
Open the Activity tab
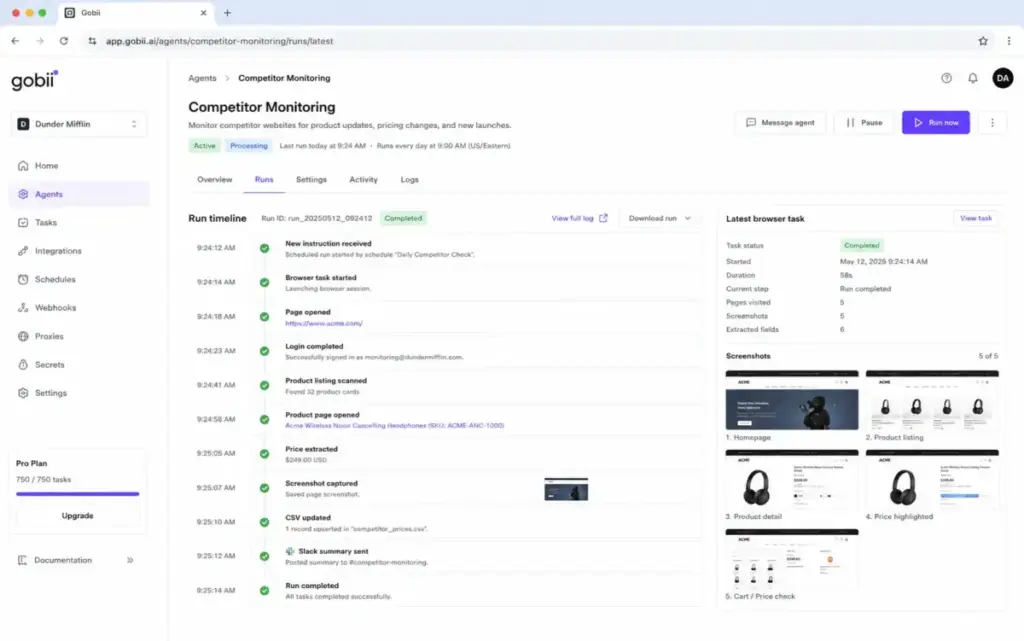[363, 180]
